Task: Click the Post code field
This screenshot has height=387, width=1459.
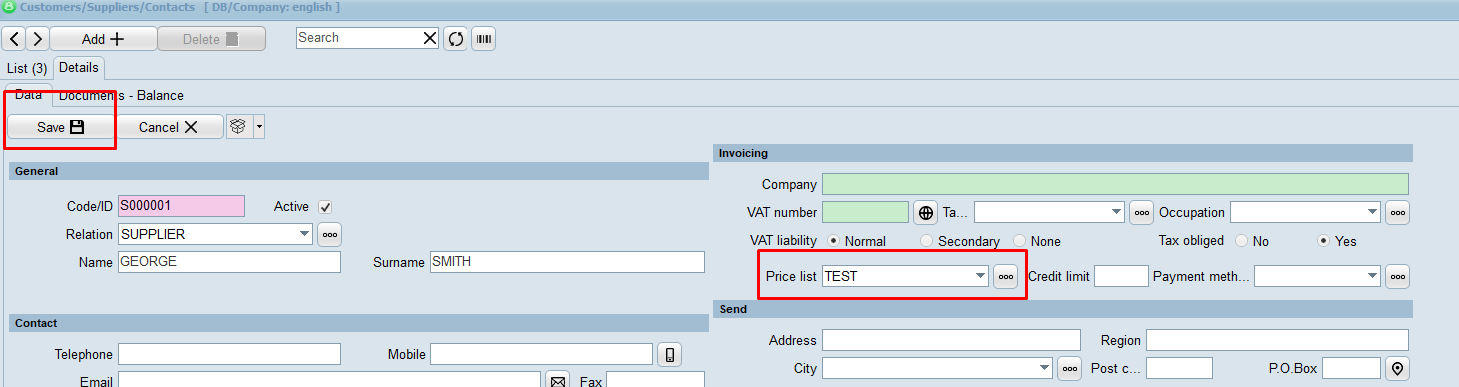Action: pyautogui.click(x=1179, y=368)
